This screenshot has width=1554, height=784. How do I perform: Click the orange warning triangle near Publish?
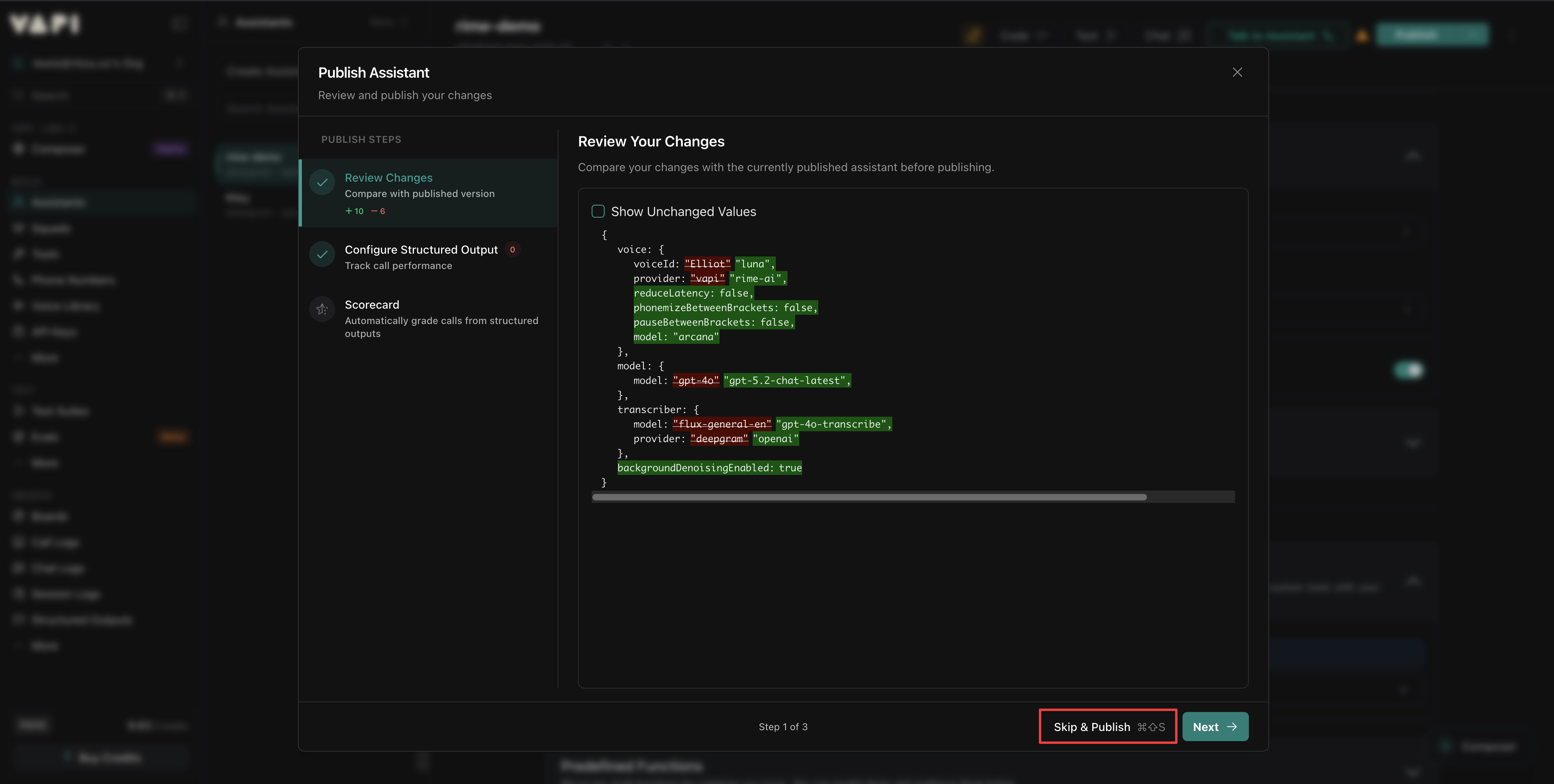pyautogui.click(x=1362, y=35)
